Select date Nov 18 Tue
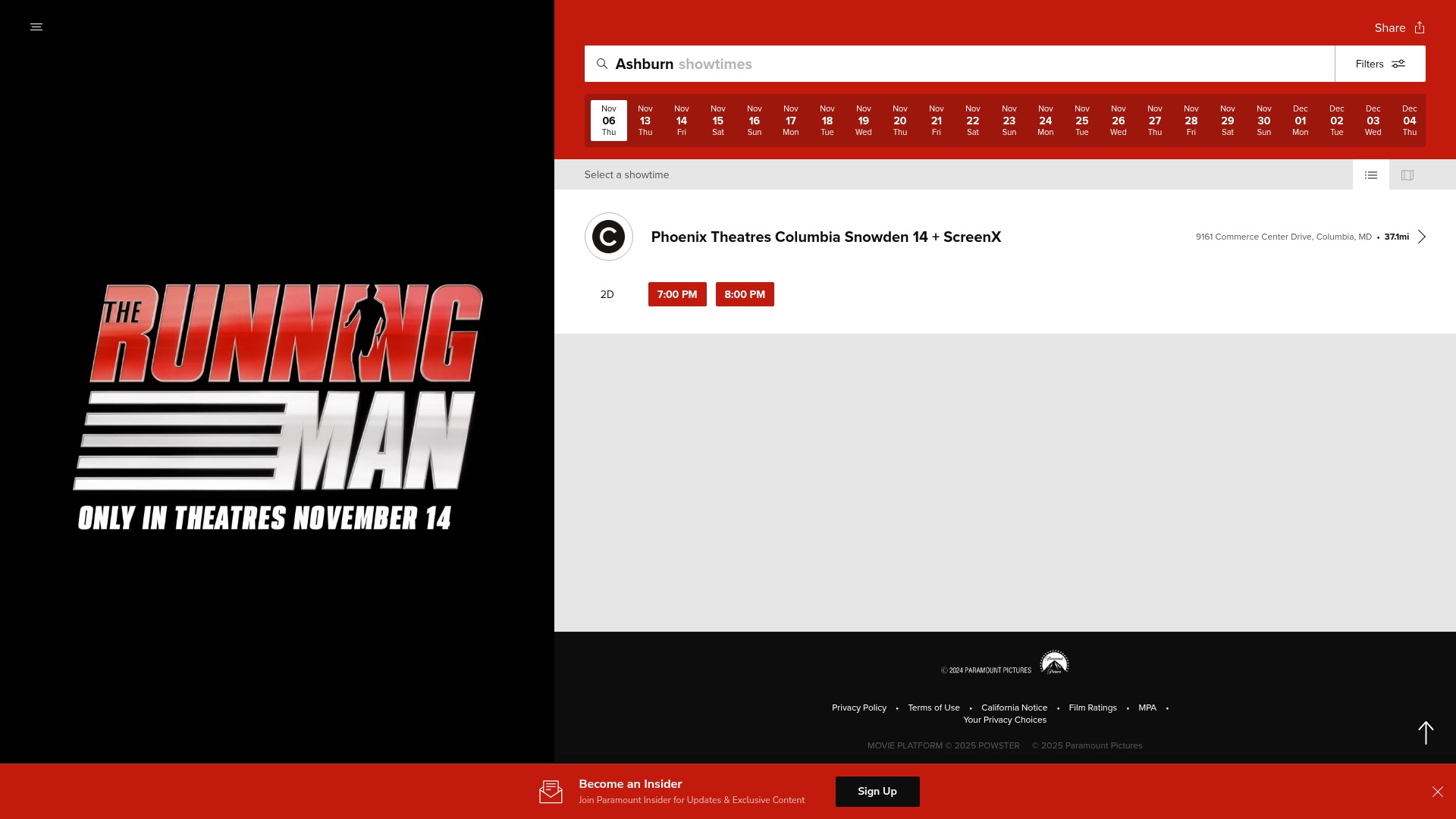This screenshot has height=819, width=1456. [827, 121]
